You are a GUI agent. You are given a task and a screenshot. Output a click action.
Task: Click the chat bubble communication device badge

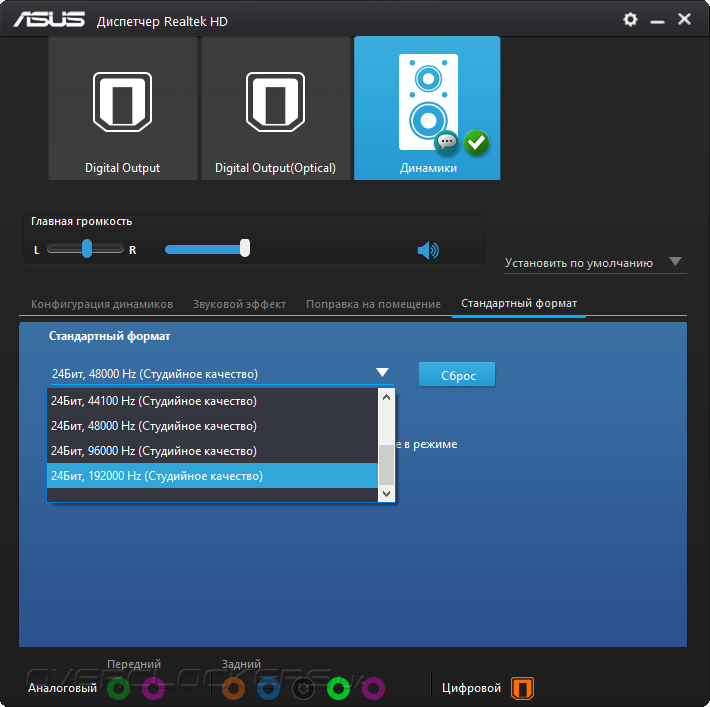coord(447,143)
